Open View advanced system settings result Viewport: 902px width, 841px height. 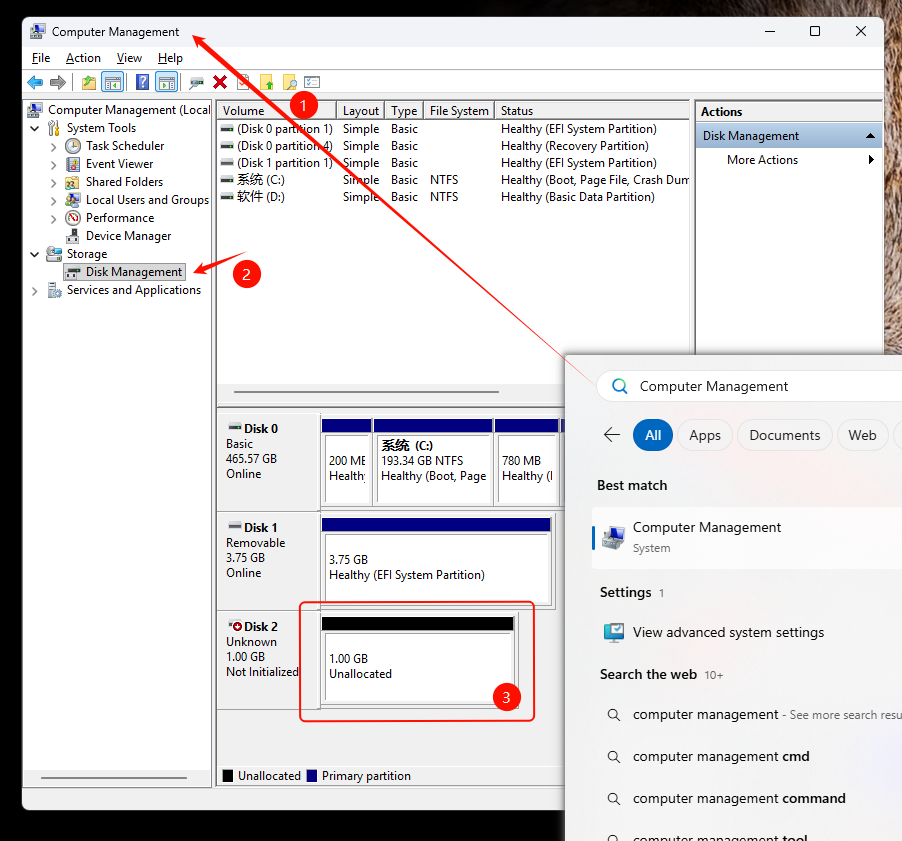click(728, 632)
